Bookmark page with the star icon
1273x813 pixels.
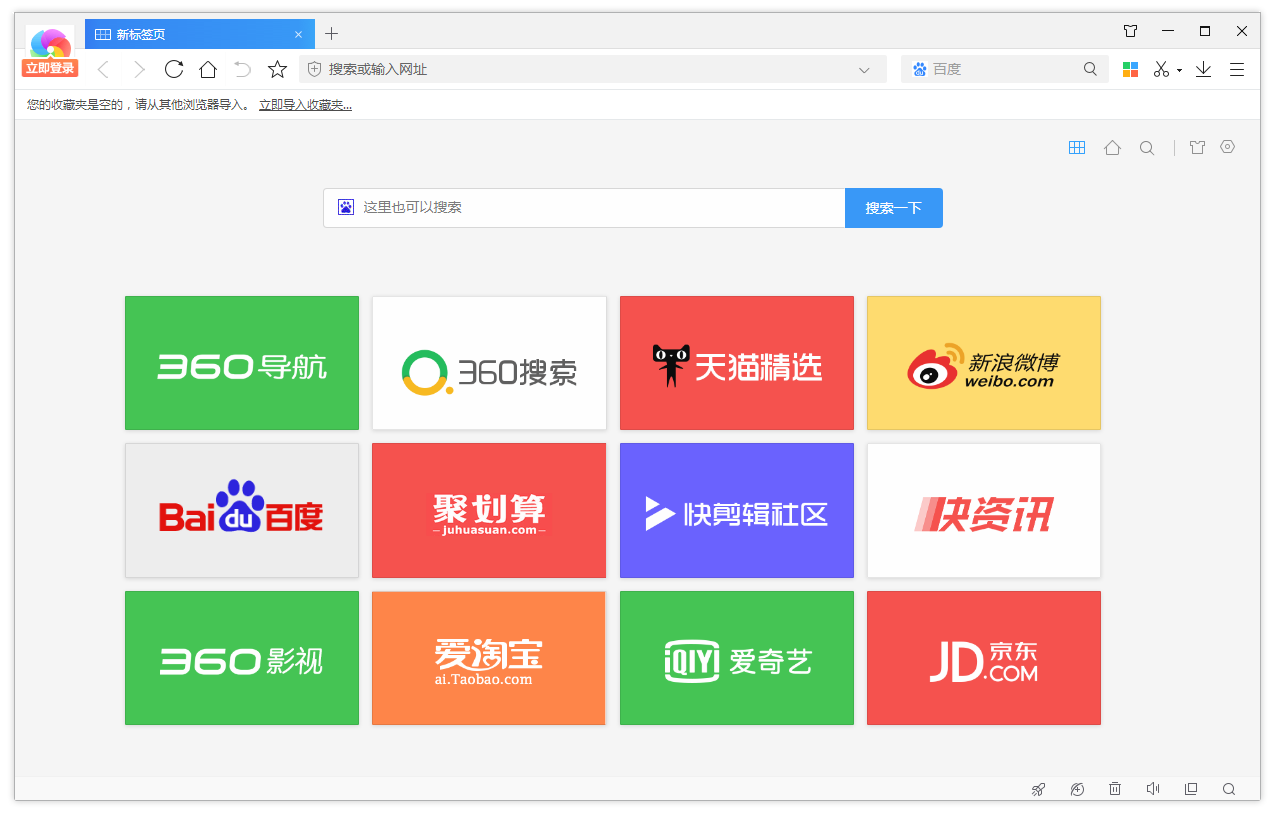tap(277, 69)
